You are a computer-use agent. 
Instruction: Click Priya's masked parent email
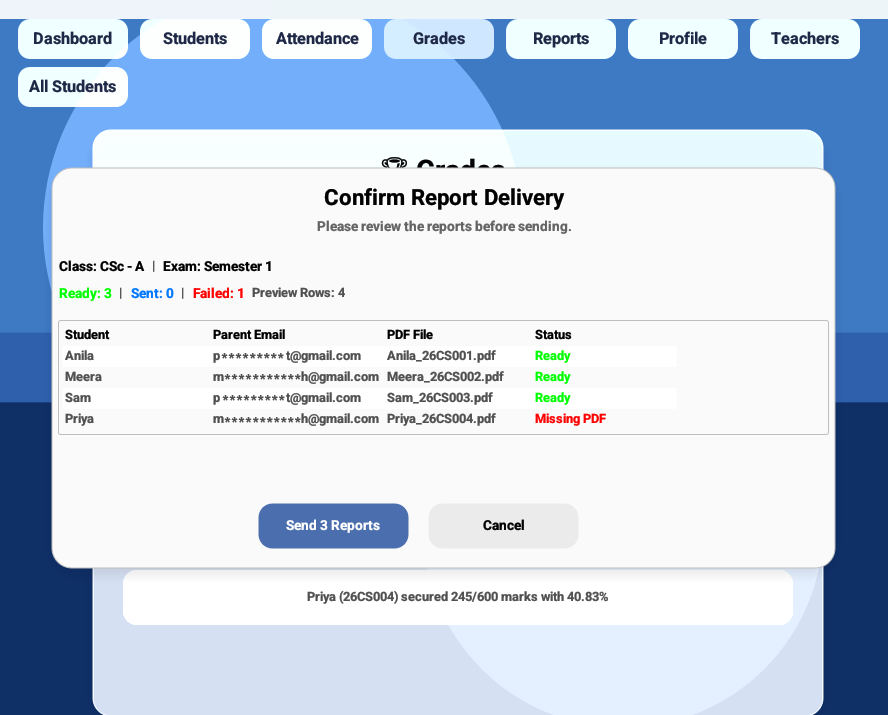pos(296,418)
